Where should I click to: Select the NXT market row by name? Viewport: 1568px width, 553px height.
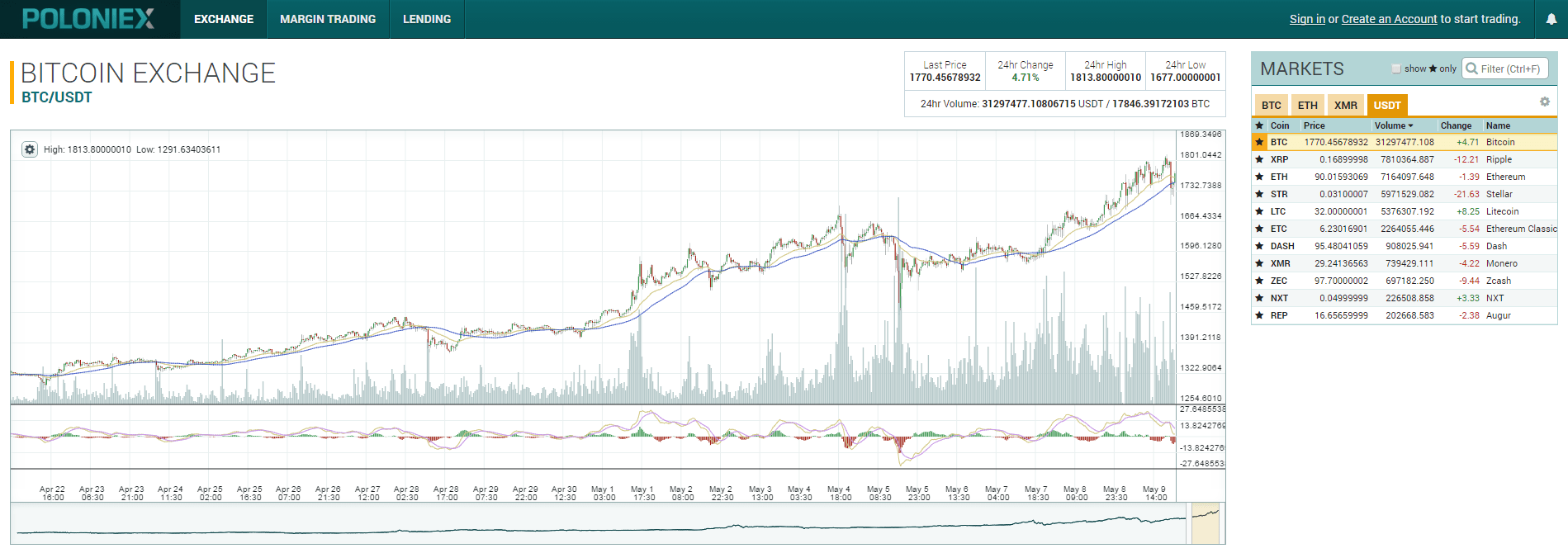[x=1495, y=298]
